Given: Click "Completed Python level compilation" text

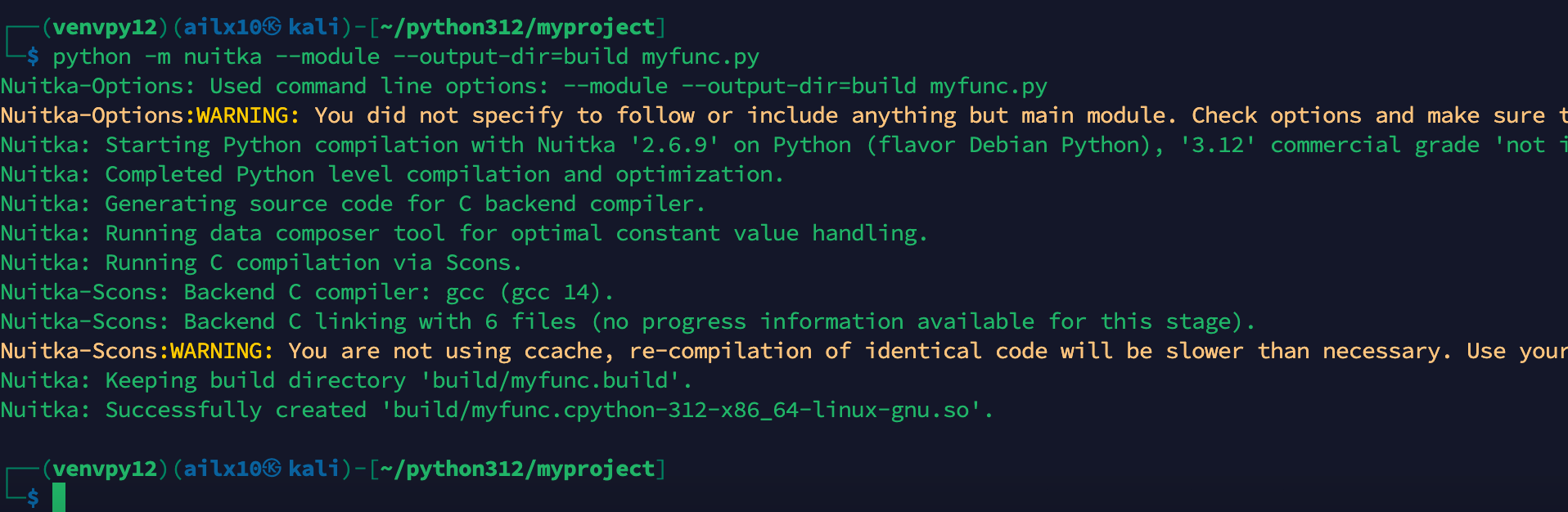Looking at the screenshot, I should click(x=327, y=174).
